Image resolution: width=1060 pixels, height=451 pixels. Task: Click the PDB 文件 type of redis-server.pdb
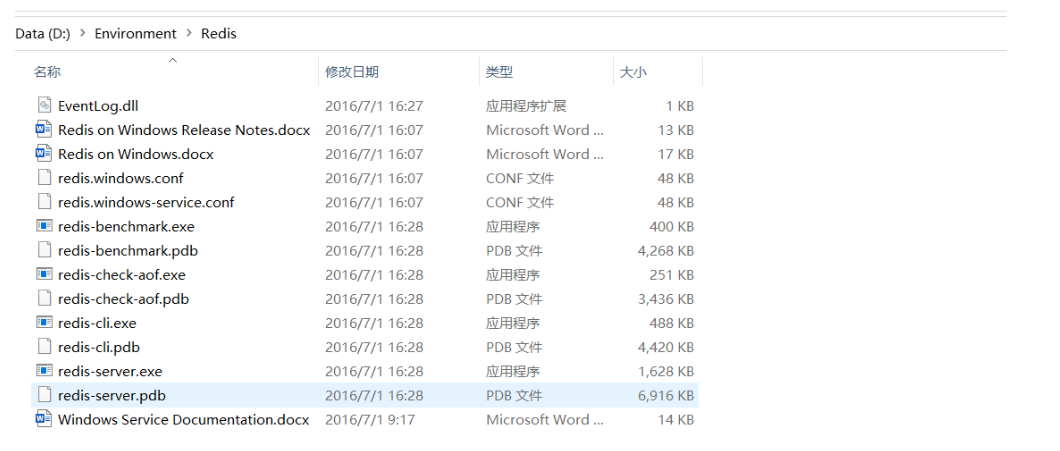click(x=514, y=396)
